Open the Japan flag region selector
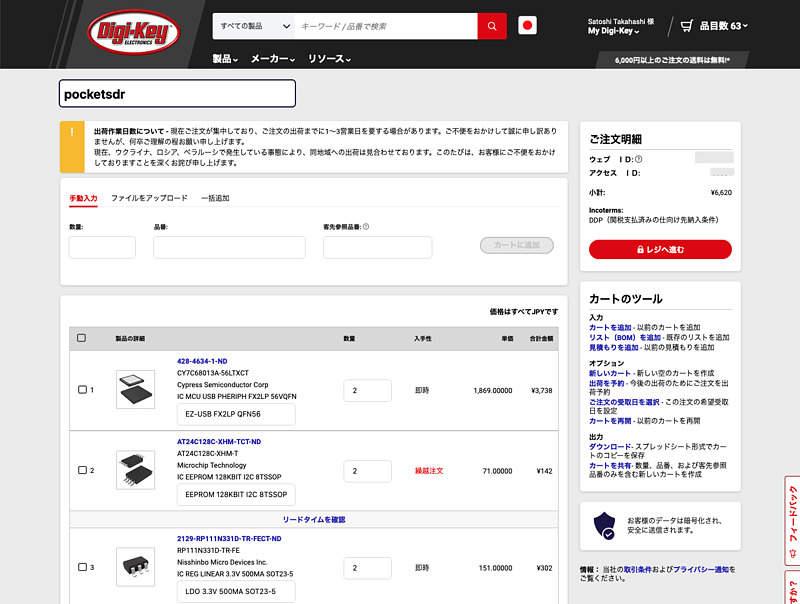This screenshot has width=800, height=604. (x=527, y=26)
